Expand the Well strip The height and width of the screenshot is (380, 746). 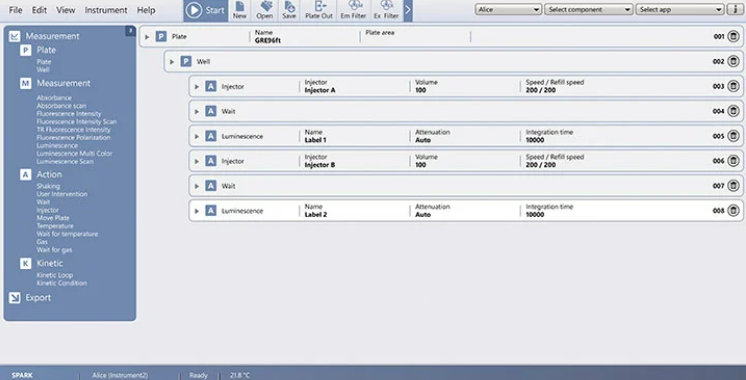(172, 62)
